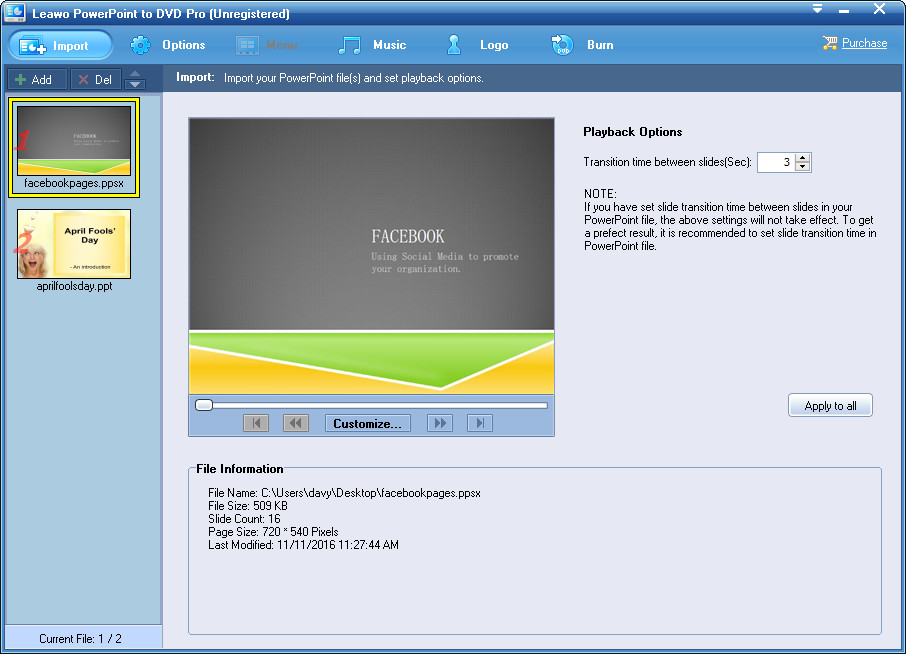Move the selected file up in list
This screenshot has width=906, height=654.
pos(135,75)
